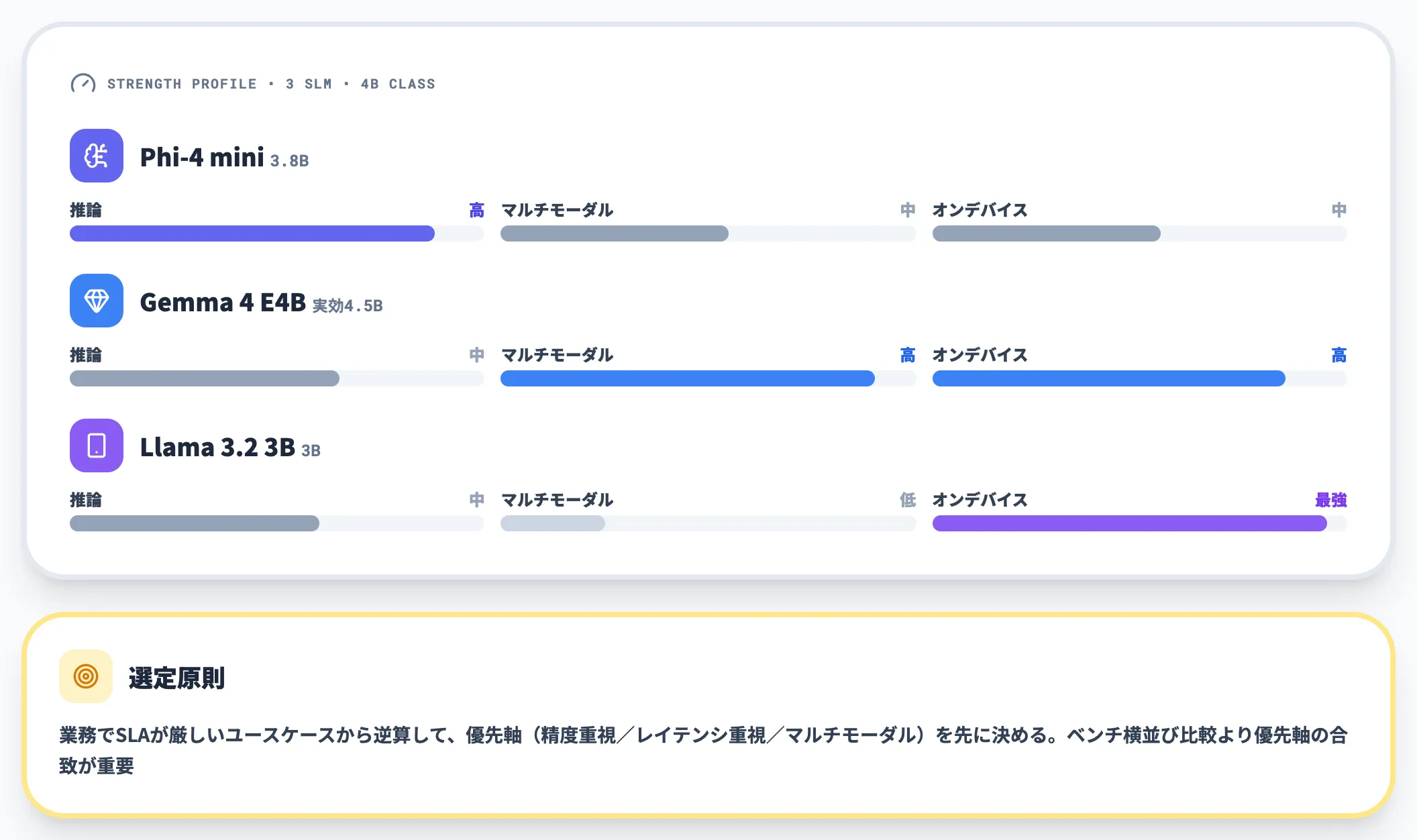
Task: Click Llama 3.2 3B 推論 progress bar
Action: click(277, 523)
